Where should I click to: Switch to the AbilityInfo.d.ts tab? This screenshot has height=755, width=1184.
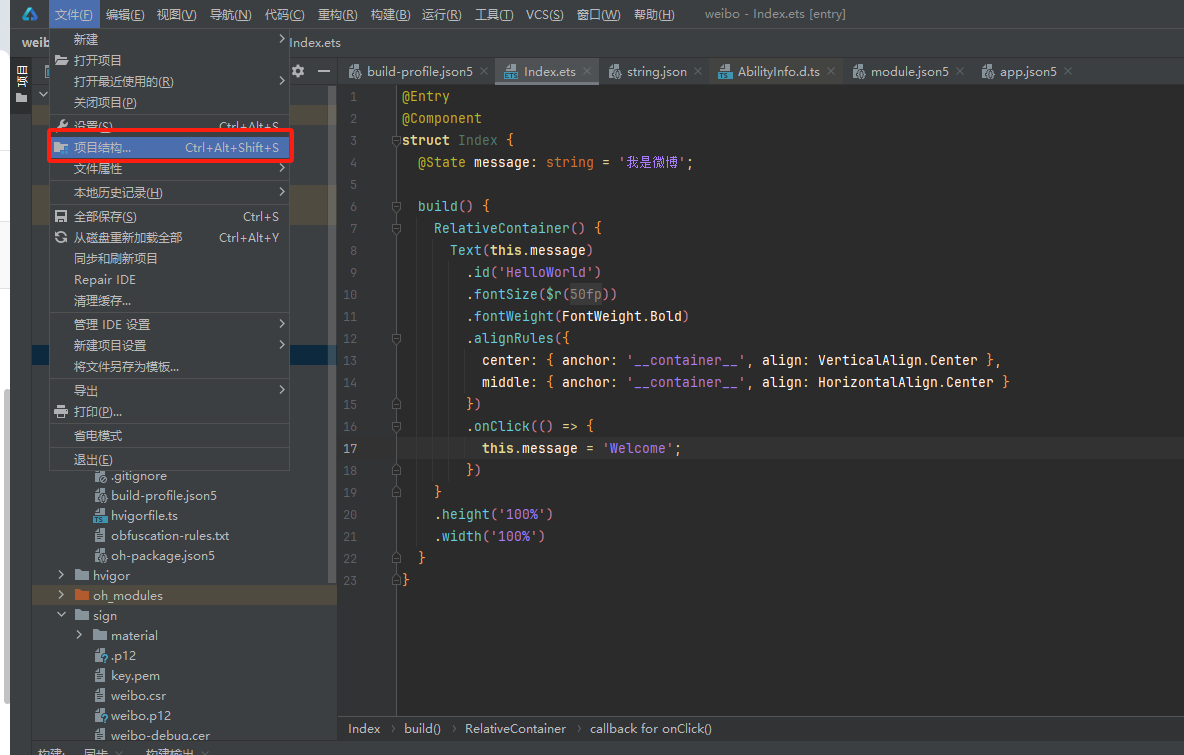(x=779, y=71)
